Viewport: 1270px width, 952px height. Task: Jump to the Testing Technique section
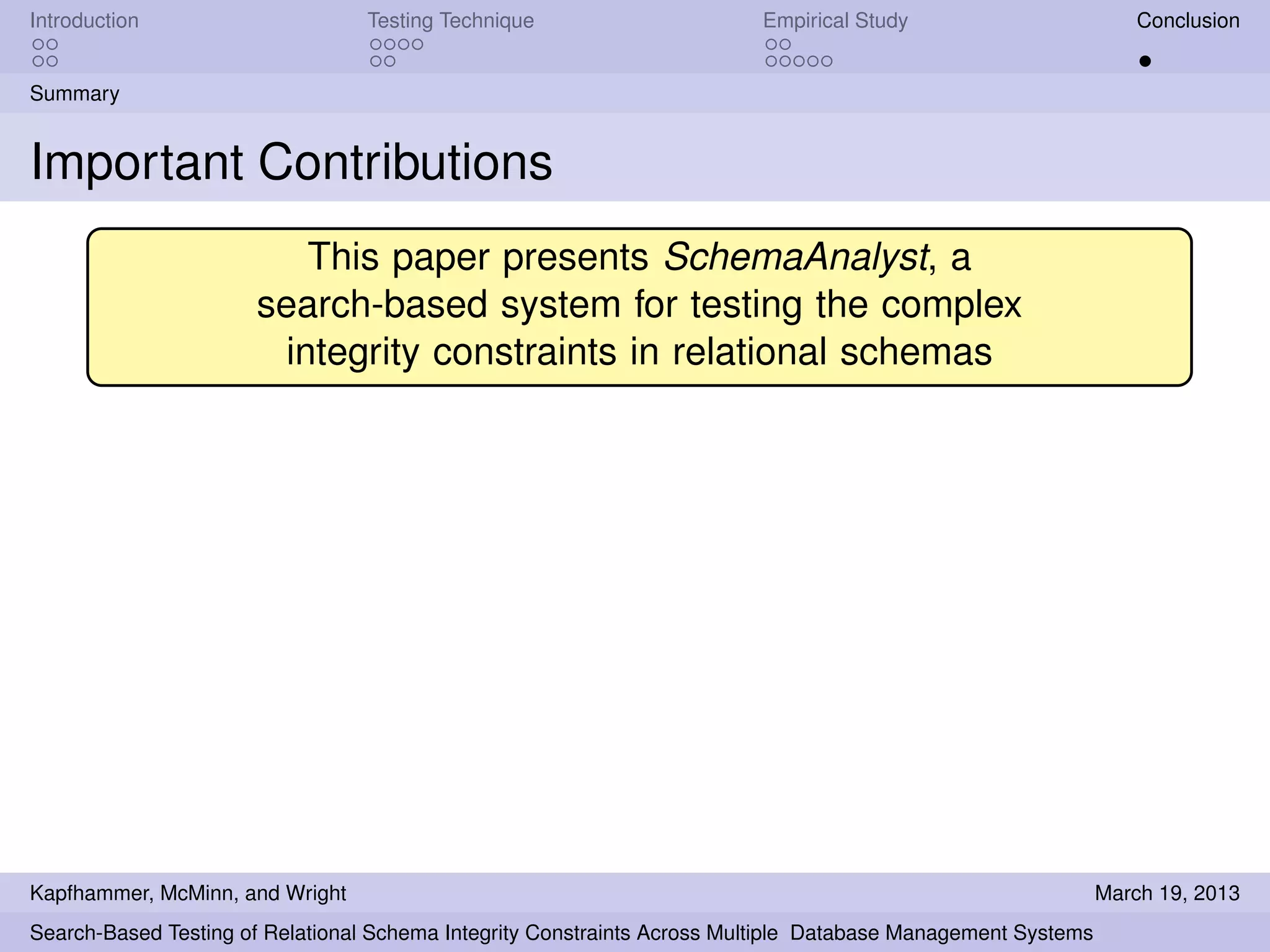pyautogui.click(x=451, y=20)
